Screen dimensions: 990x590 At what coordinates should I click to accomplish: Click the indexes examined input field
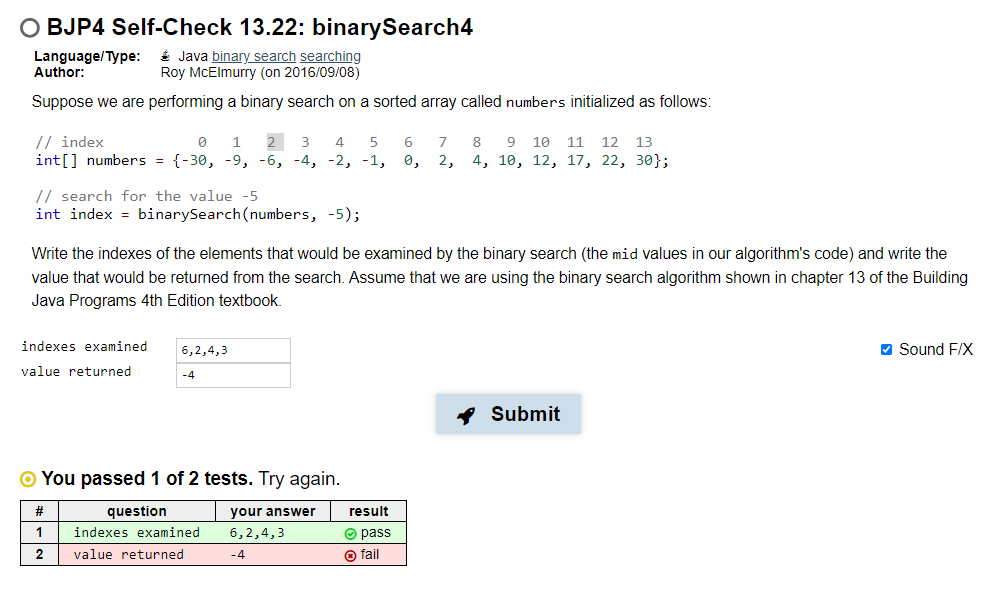coord(233,350)
